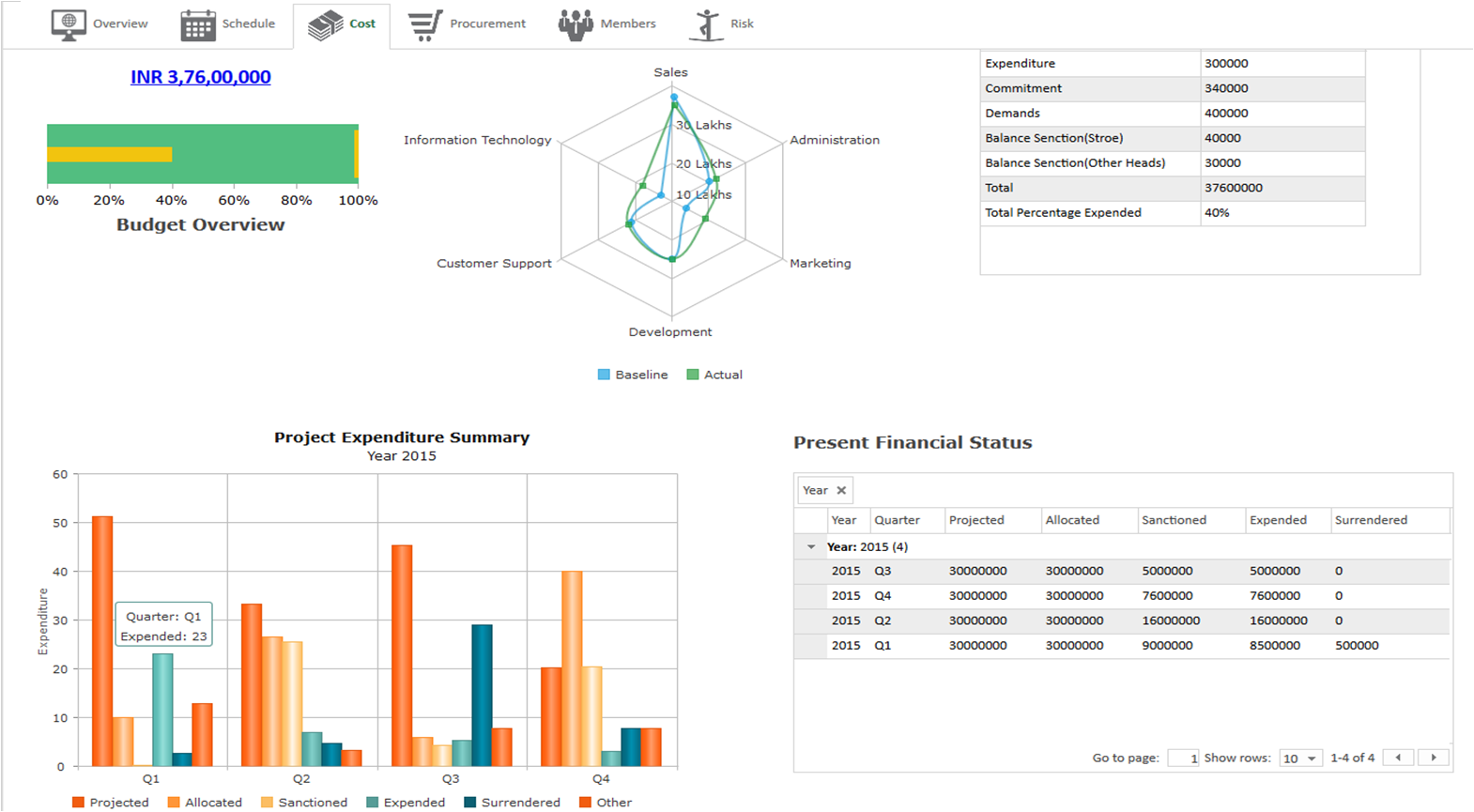
Task: Open the INR 3,76,00,000 link
Action: (x=200, y=77)
